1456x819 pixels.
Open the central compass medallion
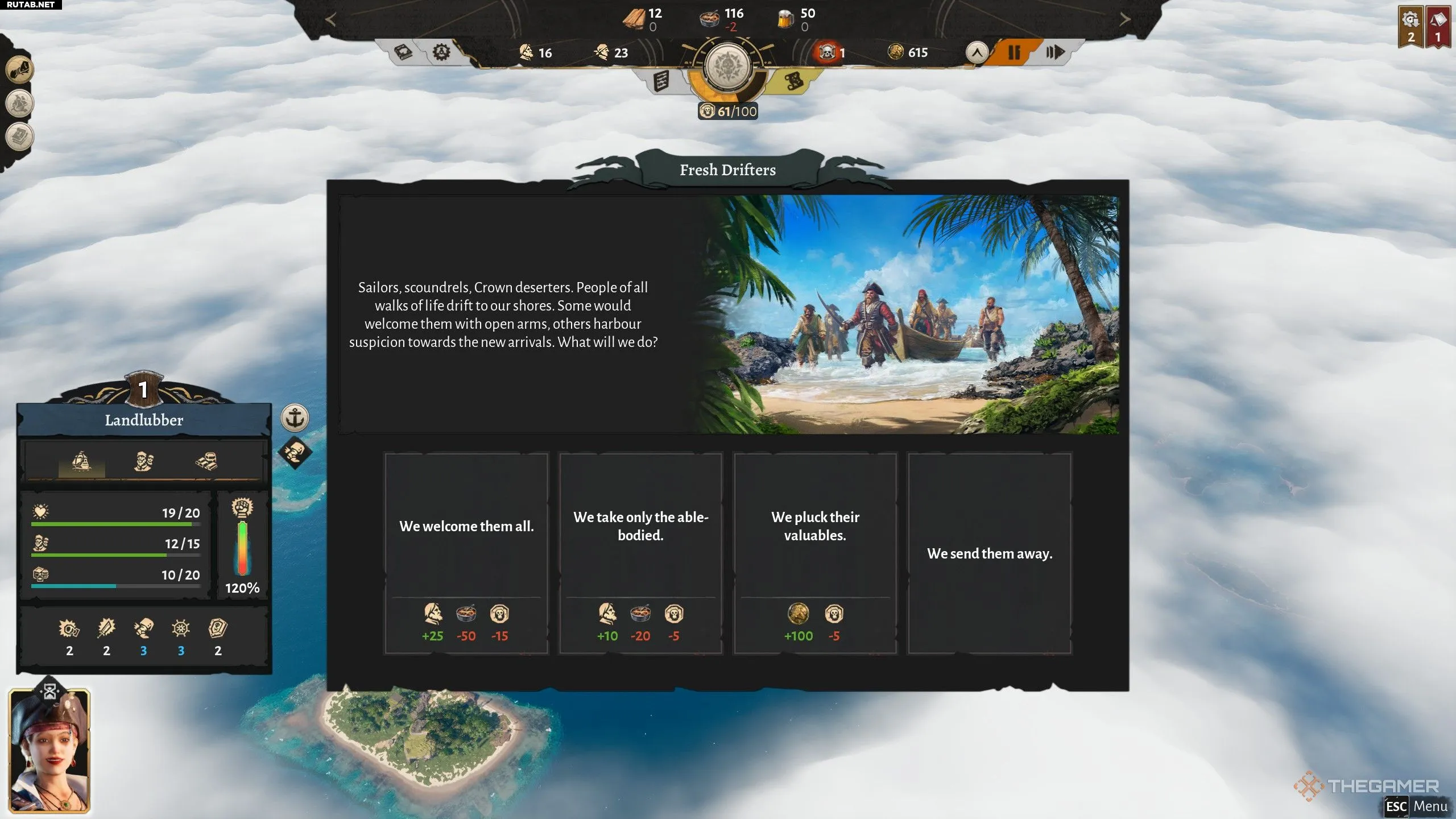pos(727,66)
